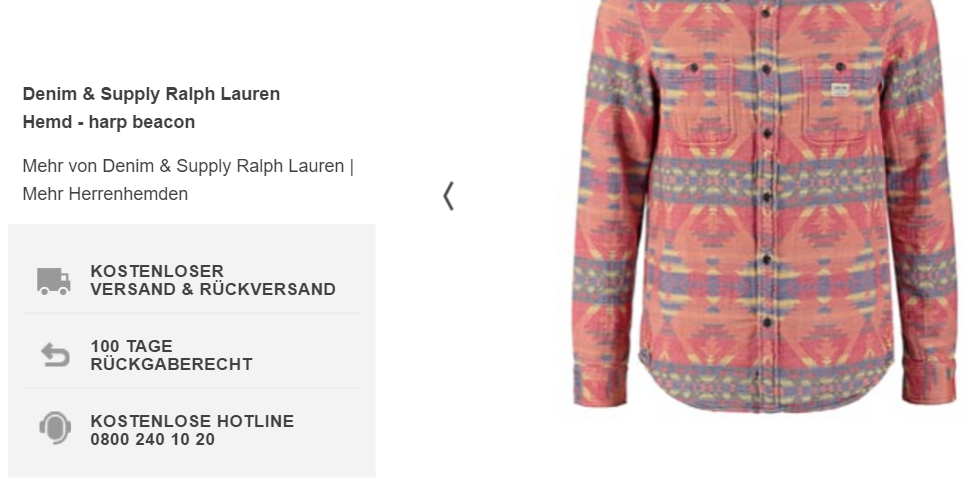Open the Mehr Herrenhemden link
972x487 pixels.
pyautogui.click(x=105, y=194)
